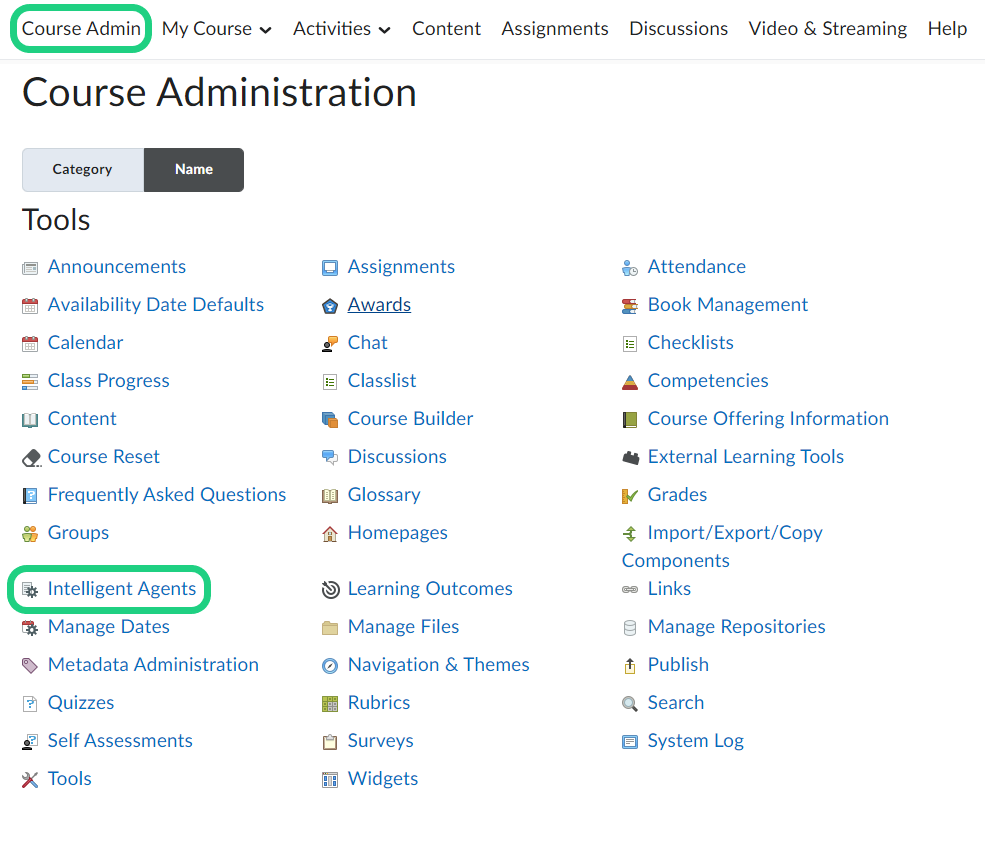Click the Search magnifier icon

tap(630, 703)
